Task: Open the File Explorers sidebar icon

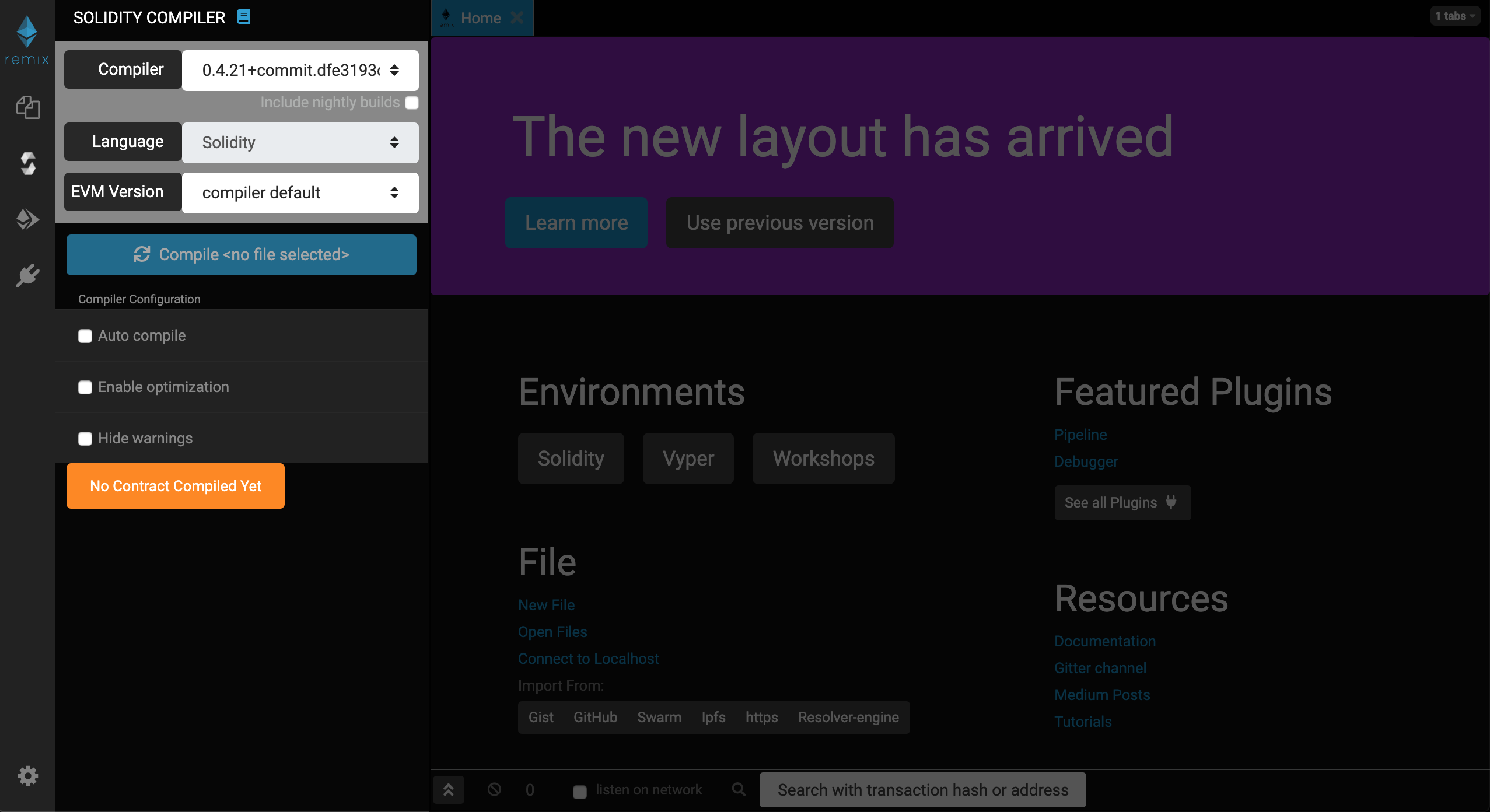Action: click(27, 107)
